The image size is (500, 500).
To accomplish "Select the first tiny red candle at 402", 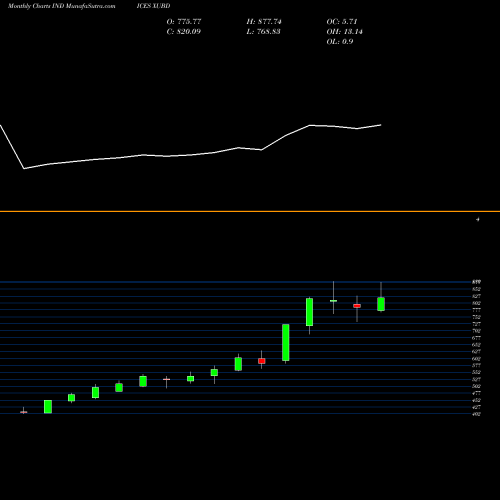I will [x=24, y=412].
